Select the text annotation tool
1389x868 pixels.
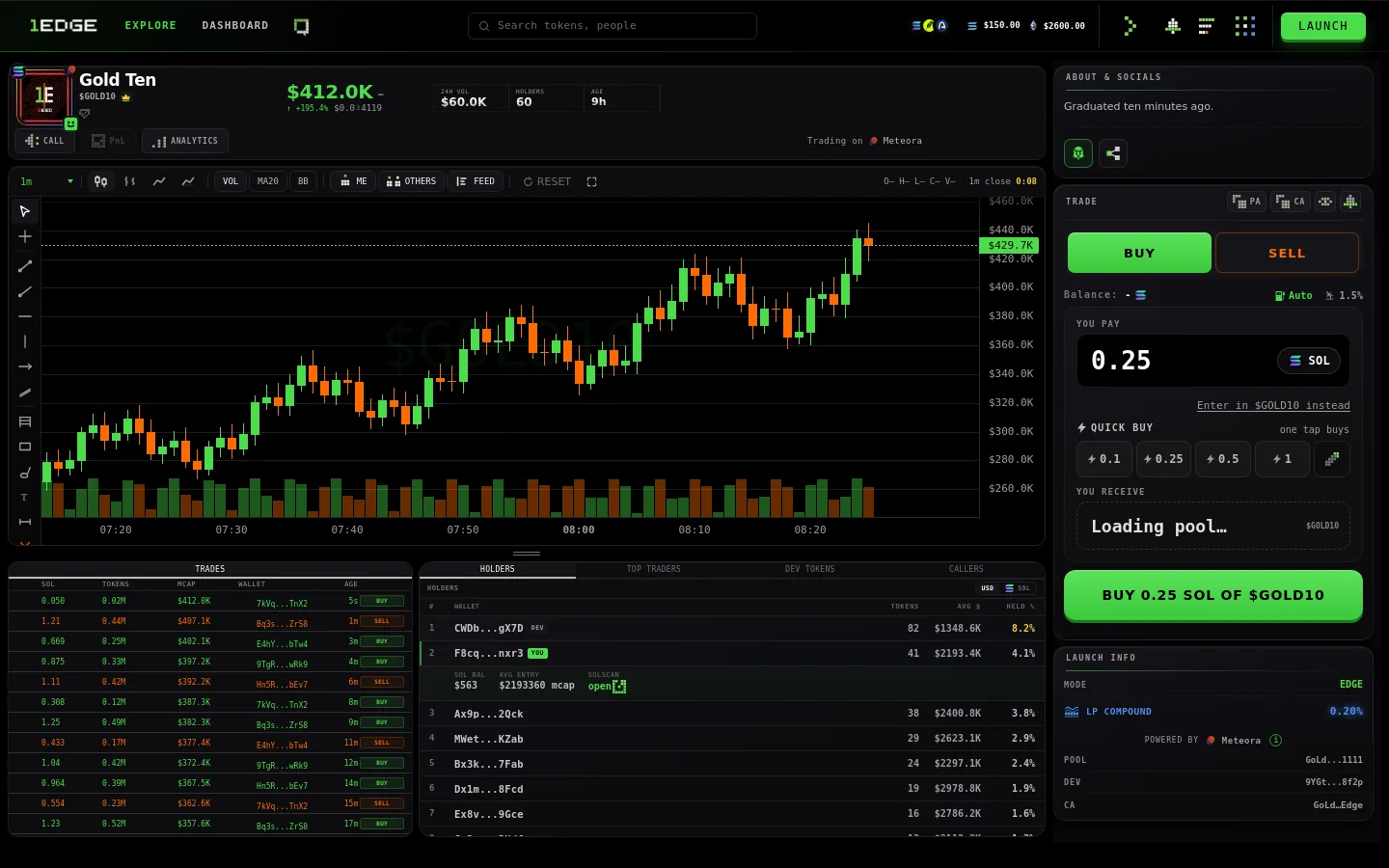25,498
